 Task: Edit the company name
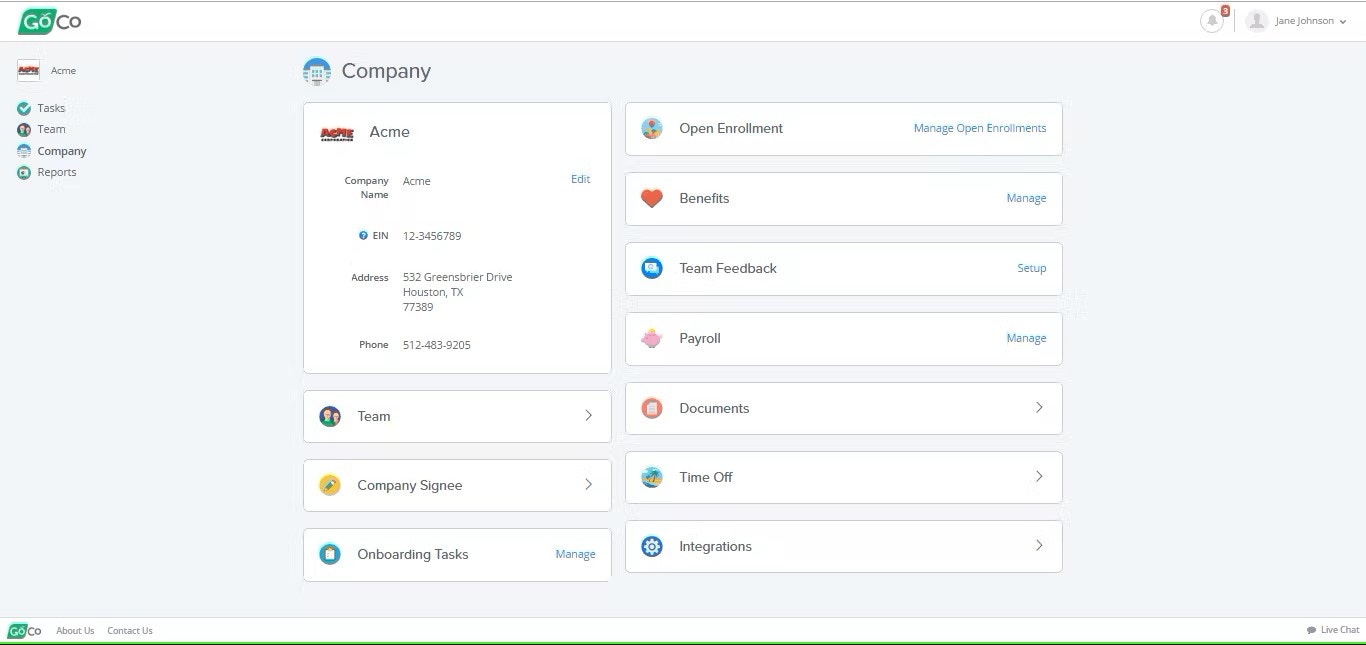tap(580, 179)
